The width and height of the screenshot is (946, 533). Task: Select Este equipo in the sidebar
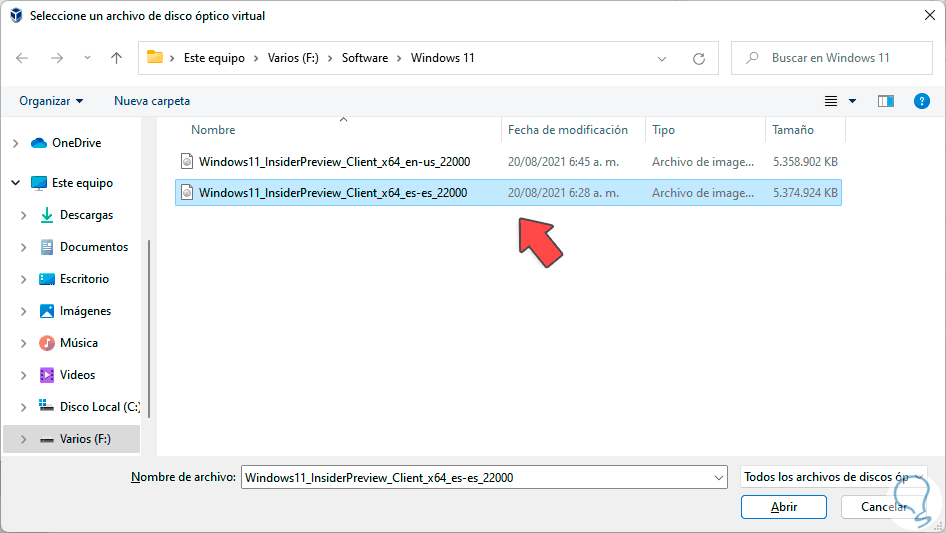(82, 183)
